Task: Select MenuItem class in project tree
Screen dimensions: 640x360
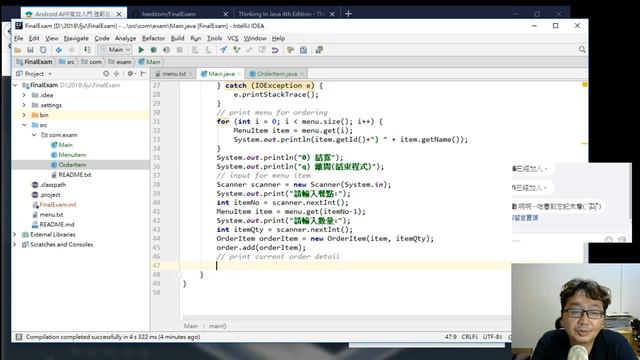Action: (x=72, y=155)
